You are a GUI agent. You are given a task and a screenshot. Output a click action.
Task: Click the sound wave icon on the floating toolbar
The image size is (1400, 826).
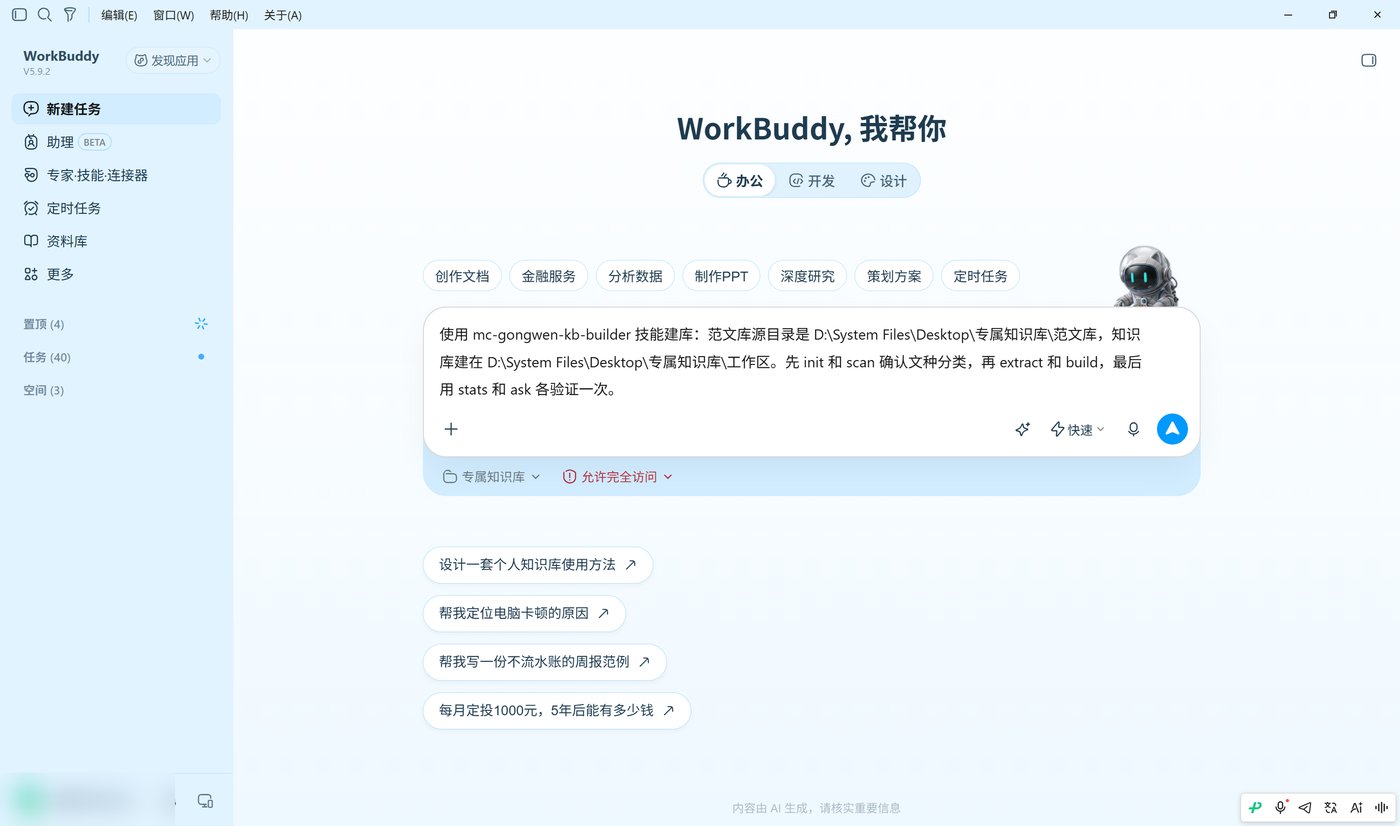click(1382, 807)
